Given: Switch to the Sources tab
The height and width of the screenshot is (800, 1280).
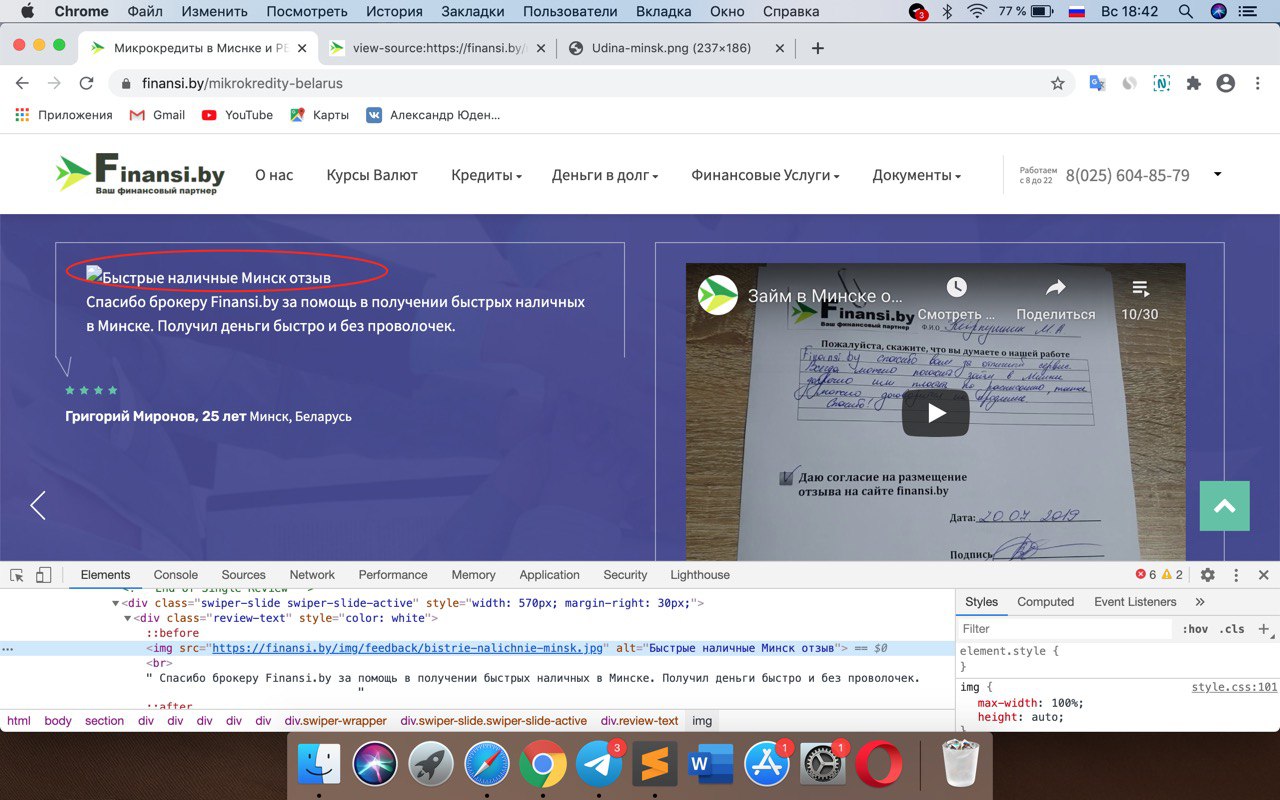Looking at the screenshot, I should 244,575.
